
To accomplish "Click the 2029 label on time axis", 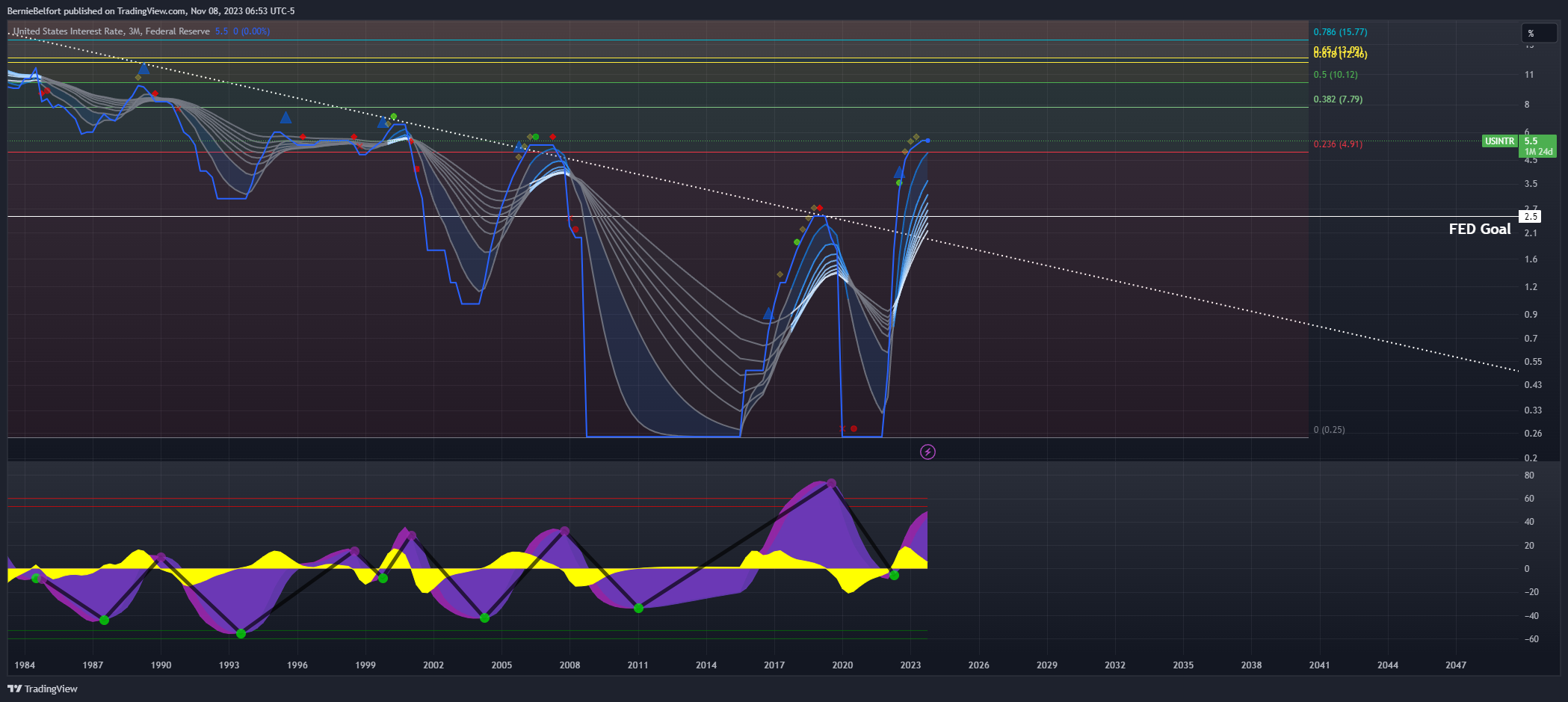I will click(1047, 665).
